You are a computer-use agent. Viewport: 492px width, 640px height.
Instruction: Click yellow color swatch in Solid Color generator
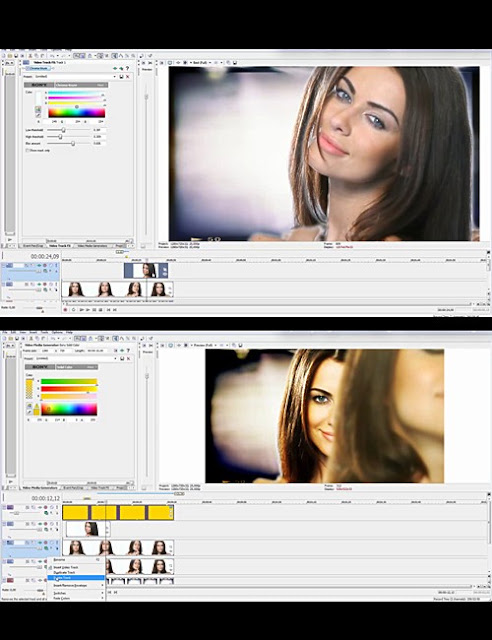[30, 389]
